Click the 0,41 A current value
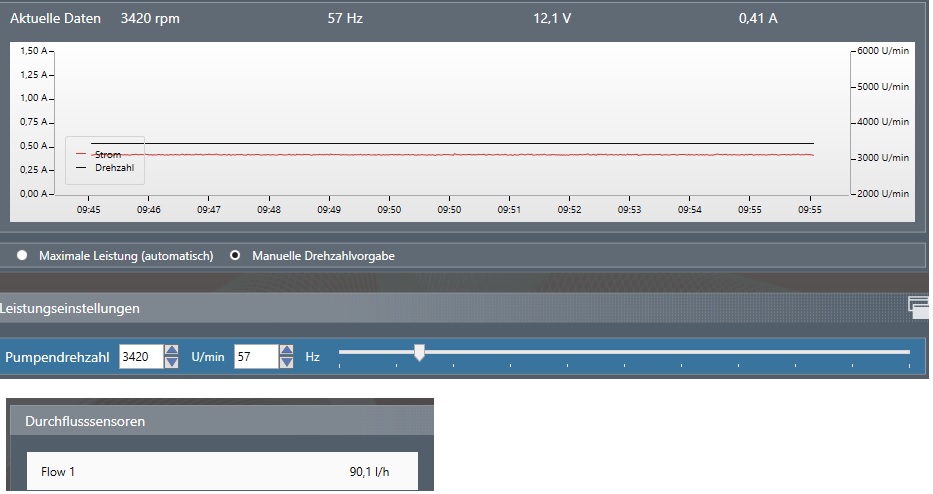The image size is (933, 494). pyautogui.click(x=758, y=18)
